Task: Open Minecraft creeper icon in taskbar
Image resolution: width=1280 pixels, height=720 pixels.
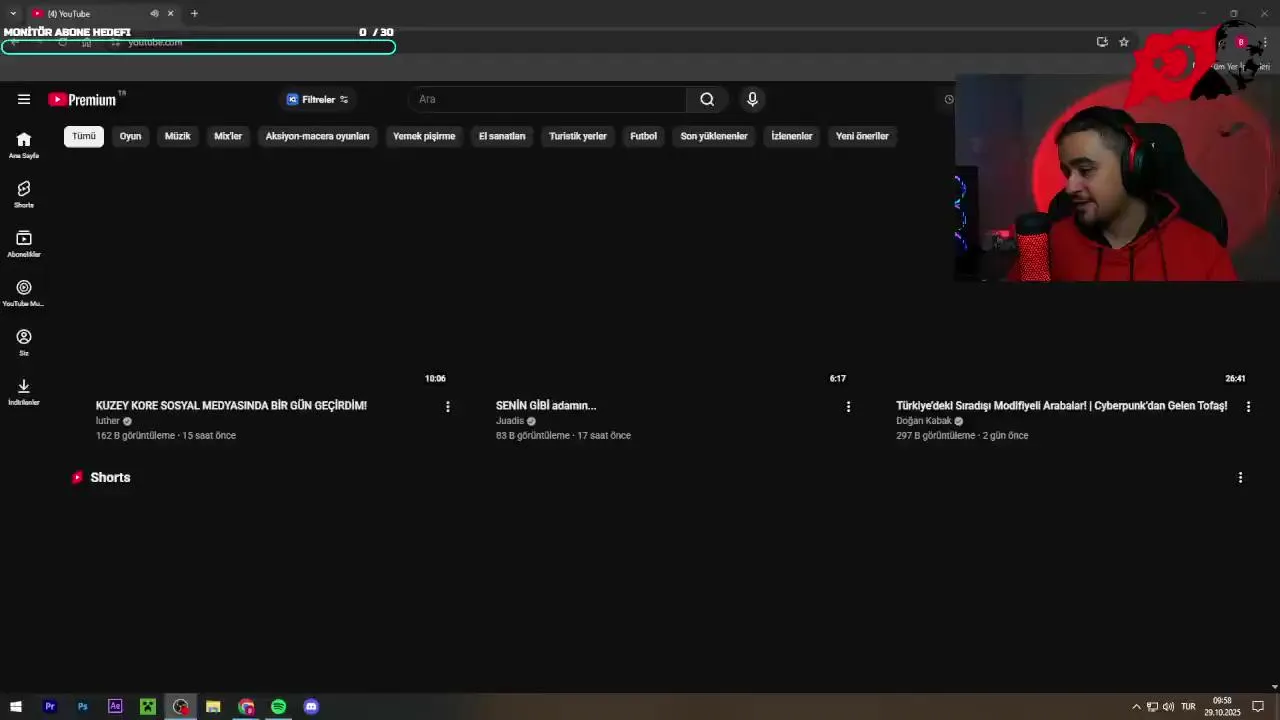Action: coord(148,707)
